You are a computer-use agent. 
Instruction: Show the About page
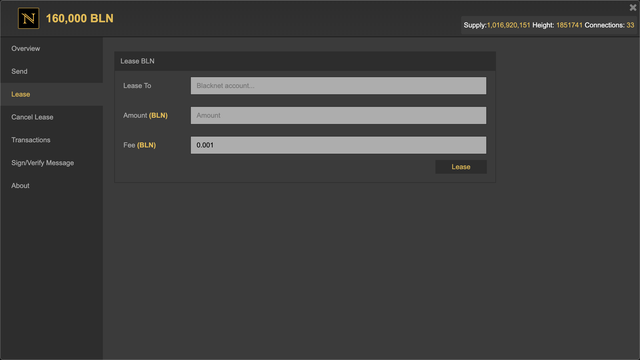[20, 186]
